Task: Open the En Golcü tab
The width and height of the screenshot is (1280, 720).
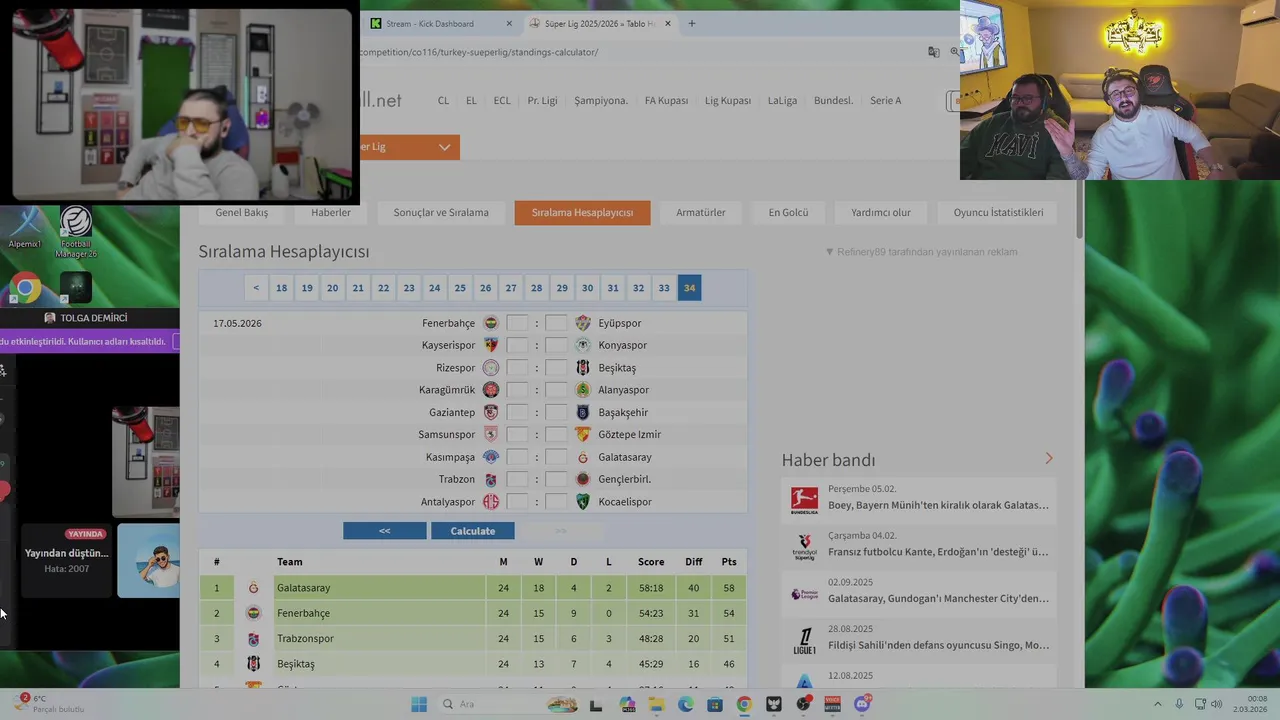Action: (788, 212)
